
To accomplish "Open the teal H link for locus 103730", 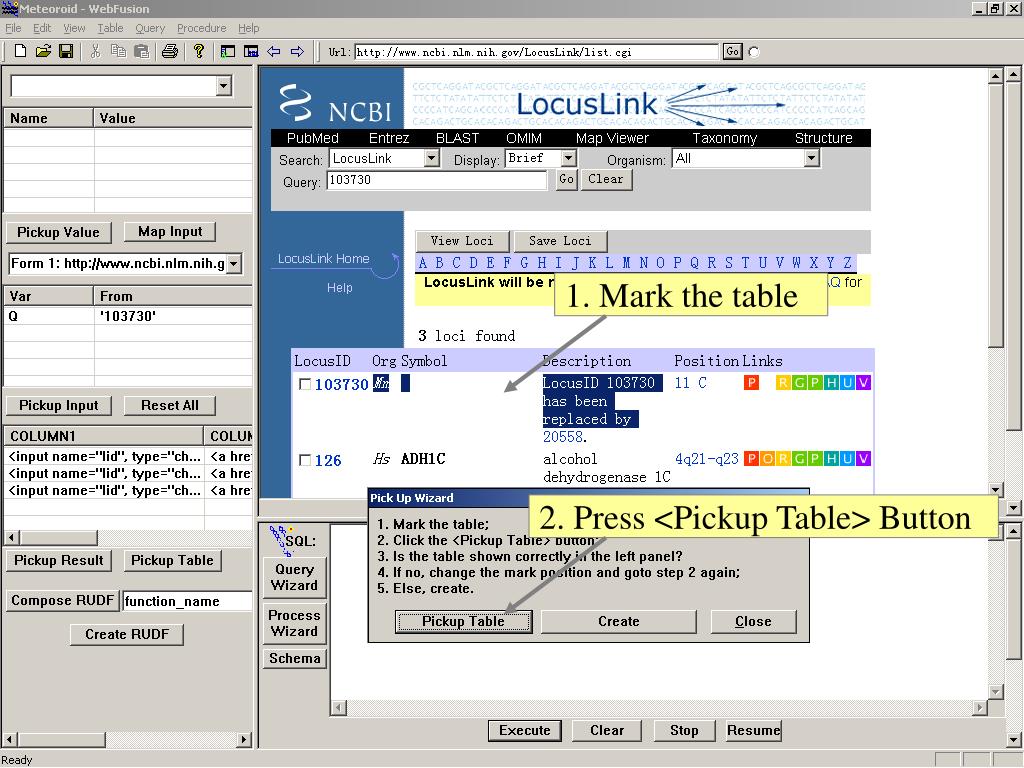I will coord(831,383).
